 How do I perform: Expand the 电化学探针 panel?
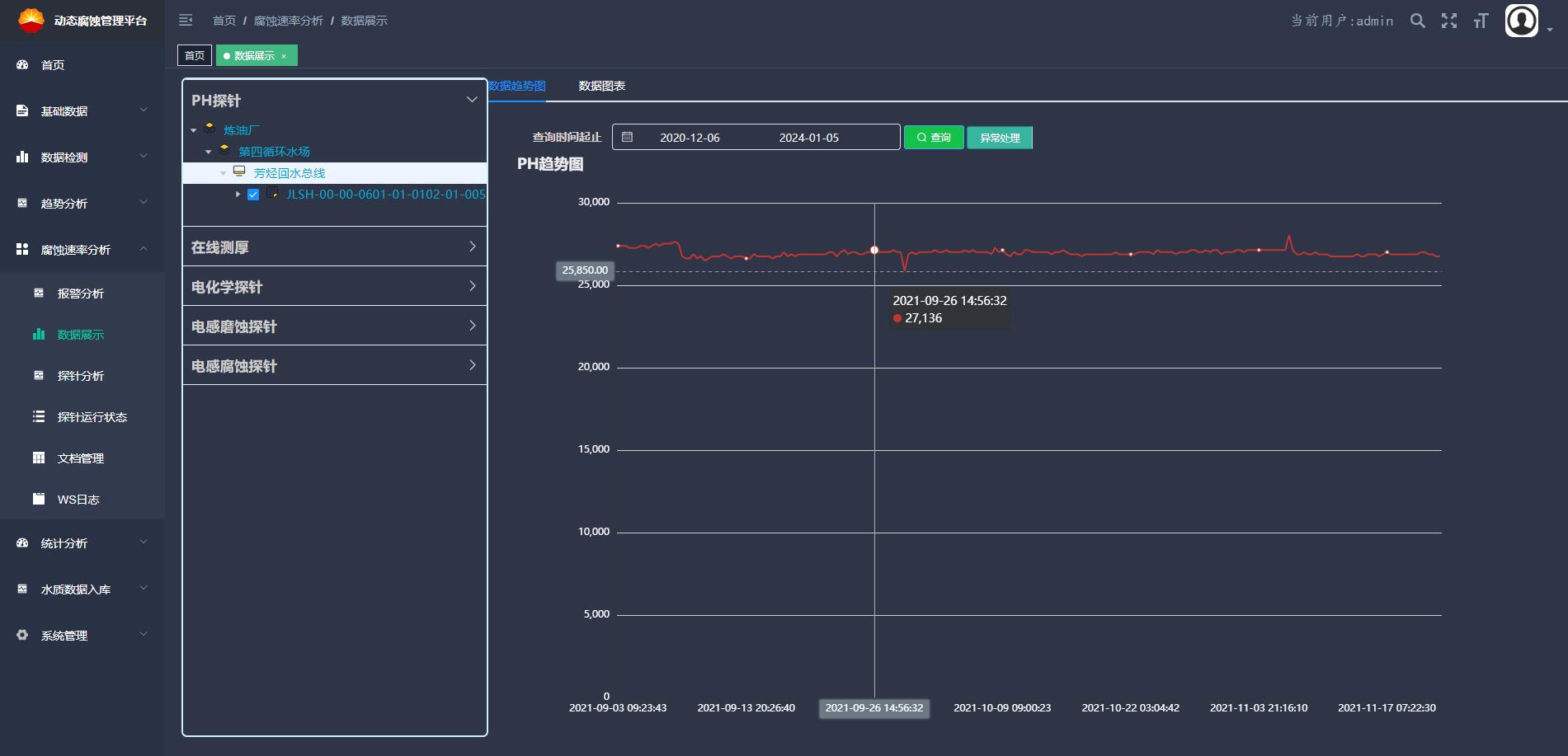click(335, 286)
